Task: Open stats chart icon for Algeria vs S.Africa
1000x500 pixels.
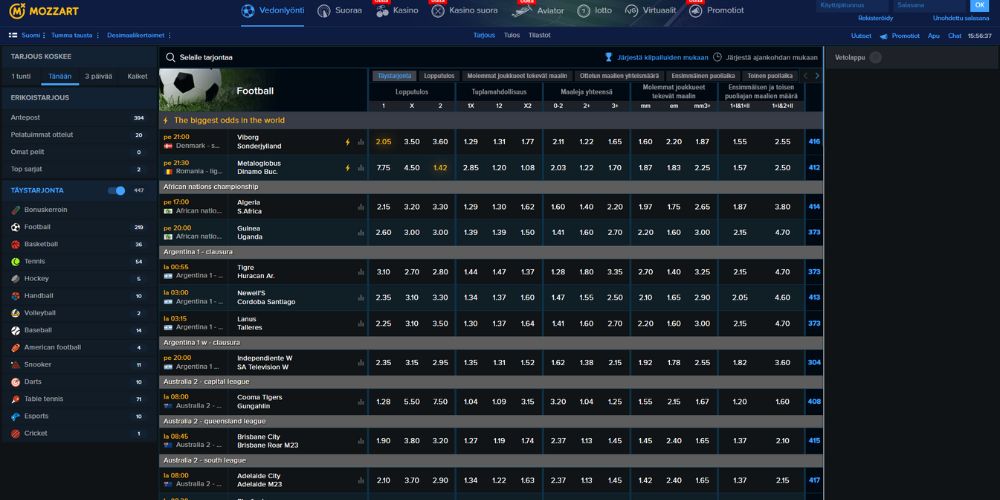Action: 361,207
